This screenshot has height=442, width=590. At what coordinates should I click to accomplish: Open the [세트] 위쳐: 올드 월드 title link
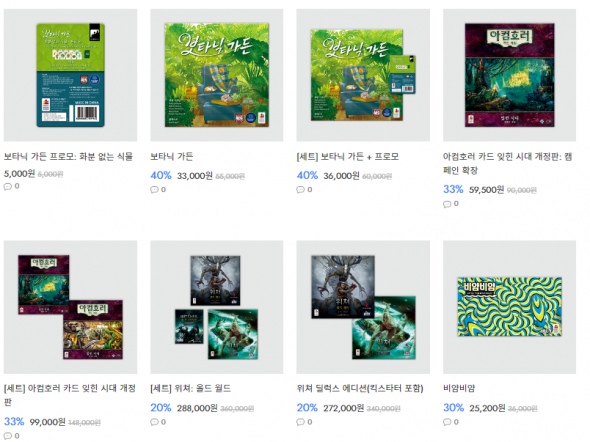click(x=190, y=388)
